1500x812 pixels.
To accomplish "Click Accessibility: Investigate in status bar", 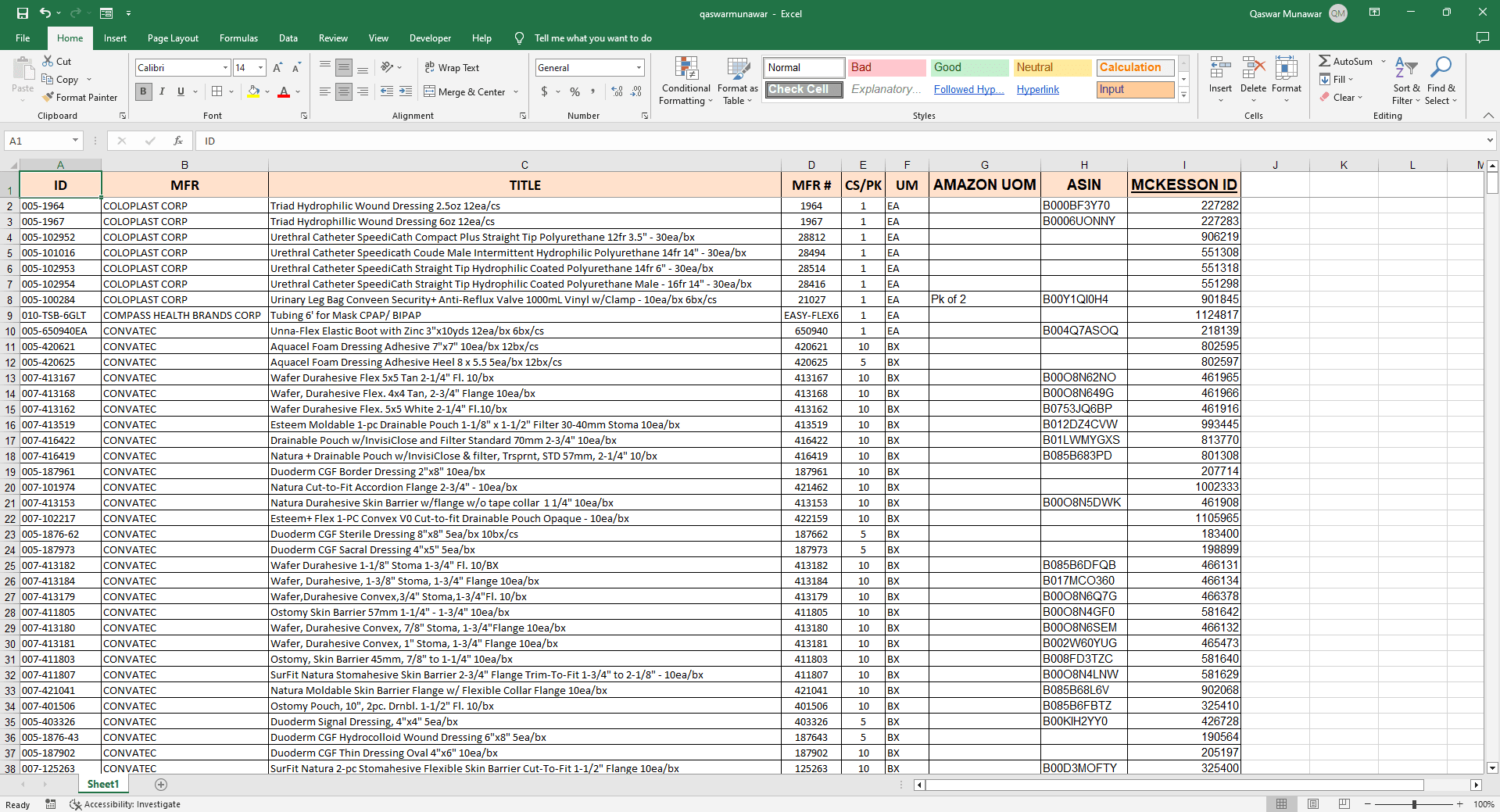I will tap(125, 804).
